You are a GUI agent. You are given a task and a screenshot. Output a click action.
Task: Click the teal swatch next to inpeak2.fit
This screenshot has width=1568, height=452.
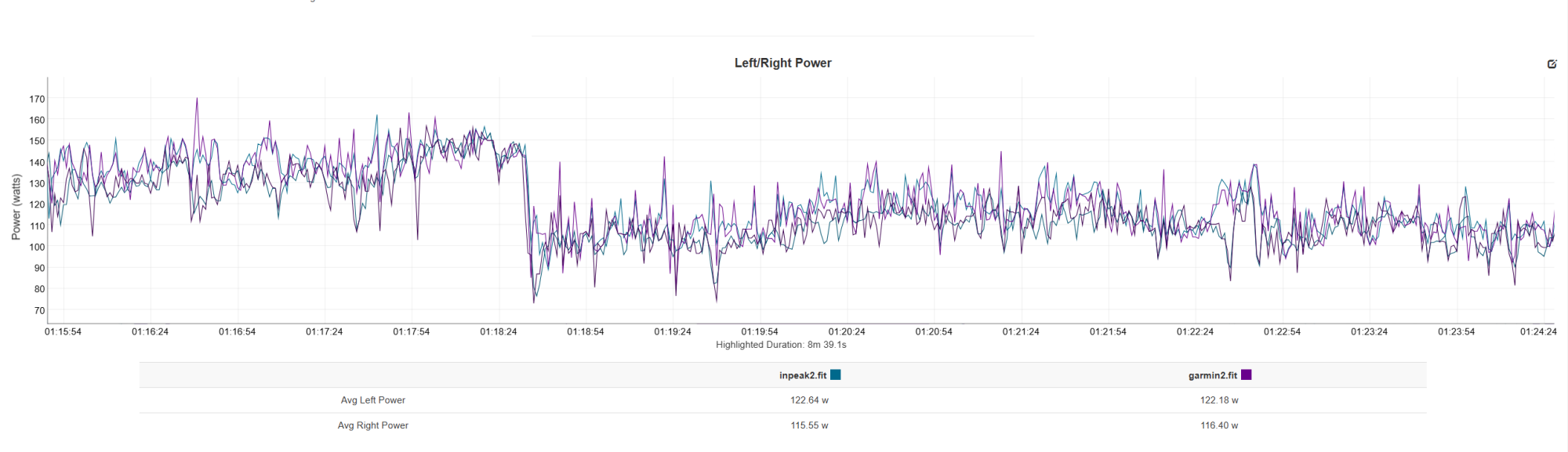835,374
